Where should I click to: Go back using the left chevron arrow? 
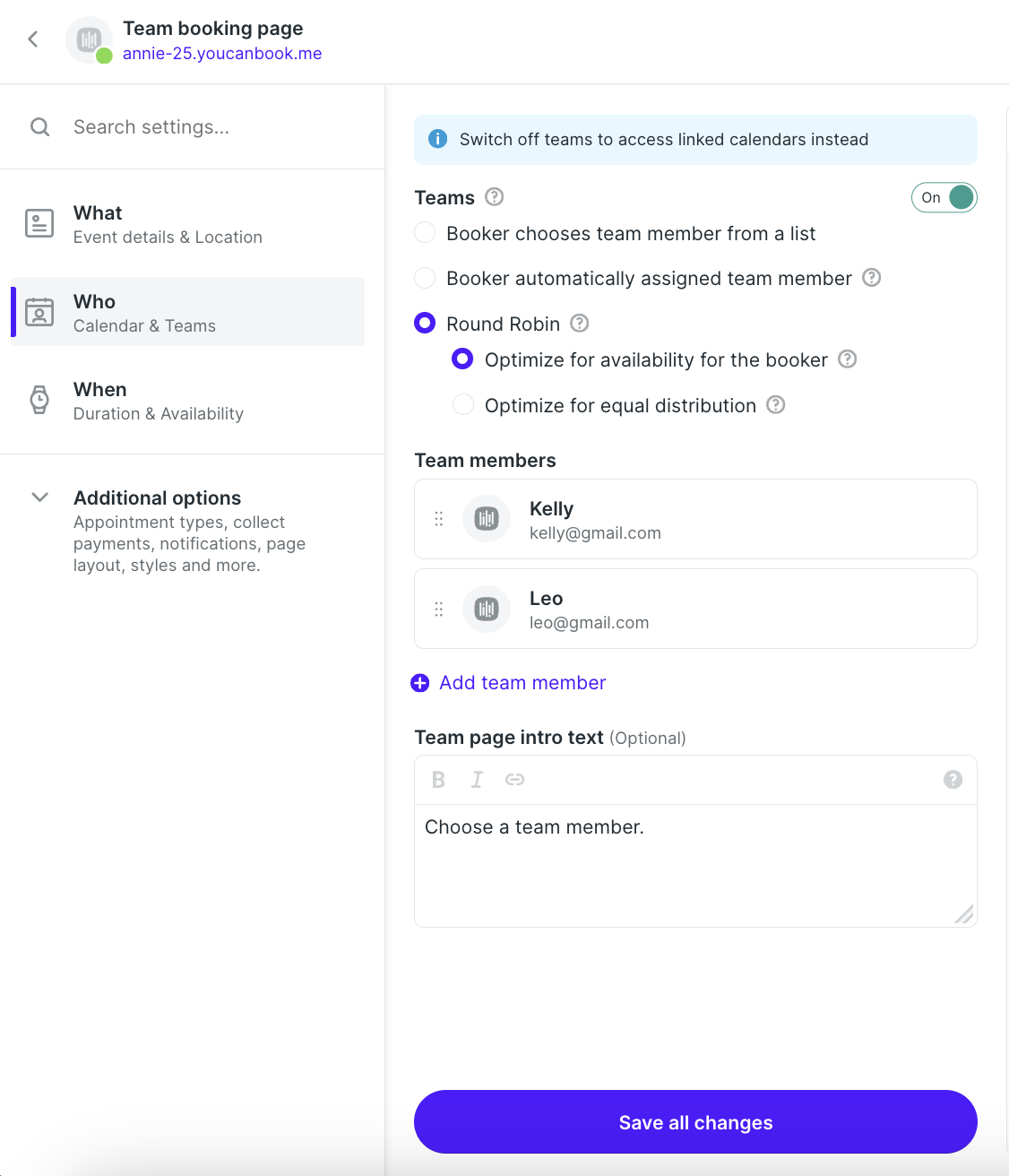tap(33, 39)
